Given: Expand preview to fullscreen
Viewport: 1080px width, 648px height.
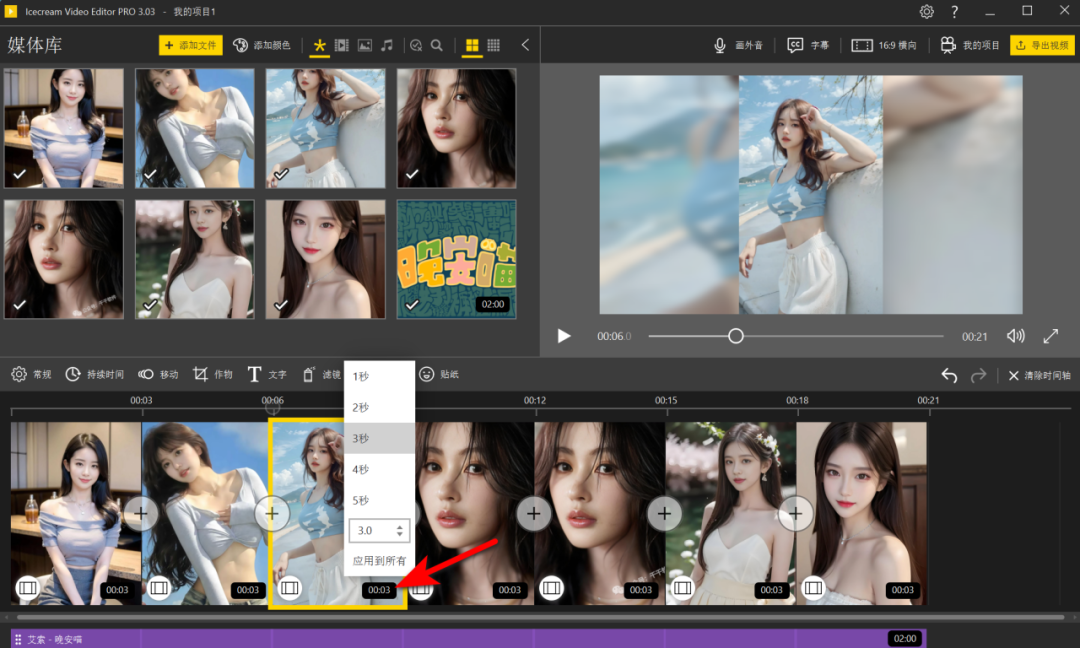Looking at the screenshot, I should 1050,336.
